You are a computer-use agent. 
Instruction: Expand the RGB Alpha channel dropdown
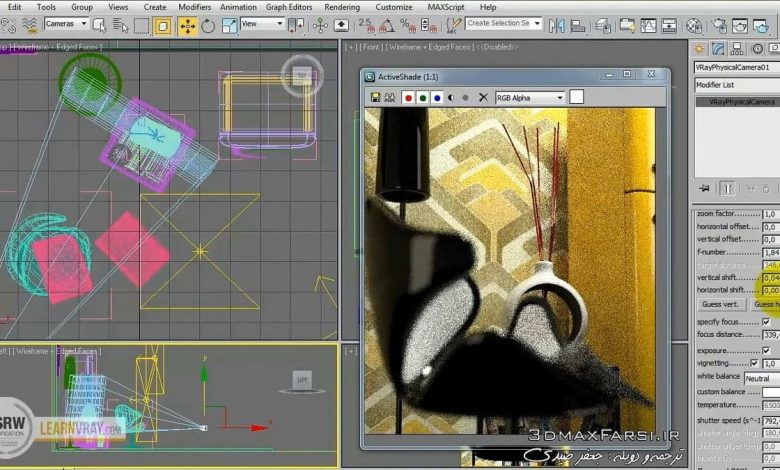[x=530, y=97]
